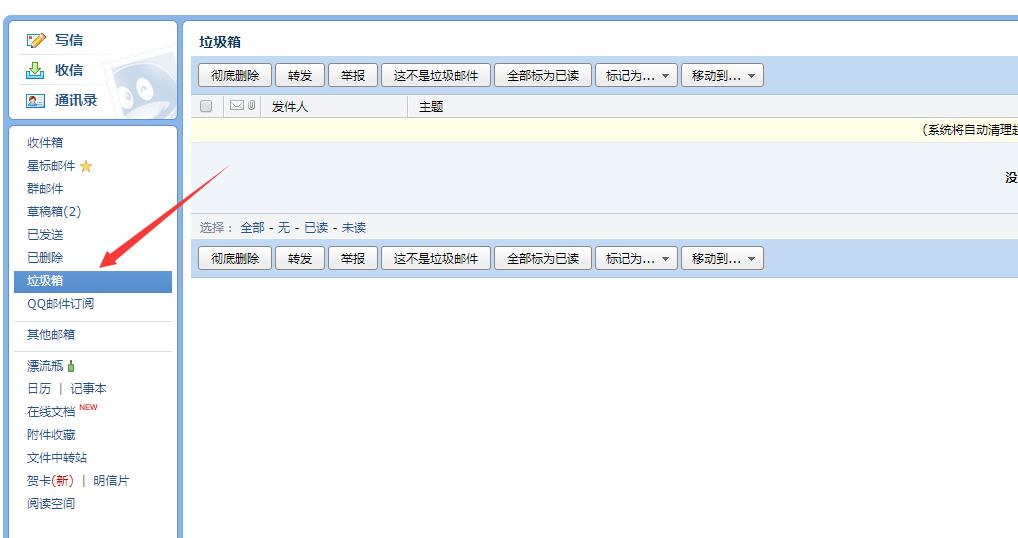The width and height of the screenshot is (1018, 538).
Task: Open the 明信片 postcard link
Action: tap(111, 481)
